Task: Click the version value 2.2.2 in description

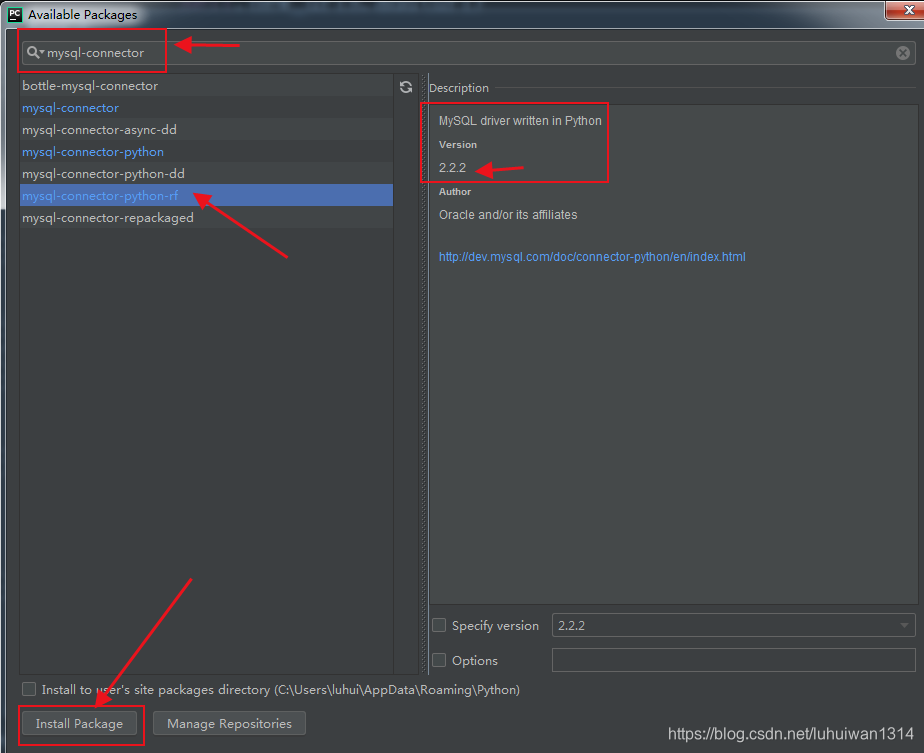Action: point(452,168)
